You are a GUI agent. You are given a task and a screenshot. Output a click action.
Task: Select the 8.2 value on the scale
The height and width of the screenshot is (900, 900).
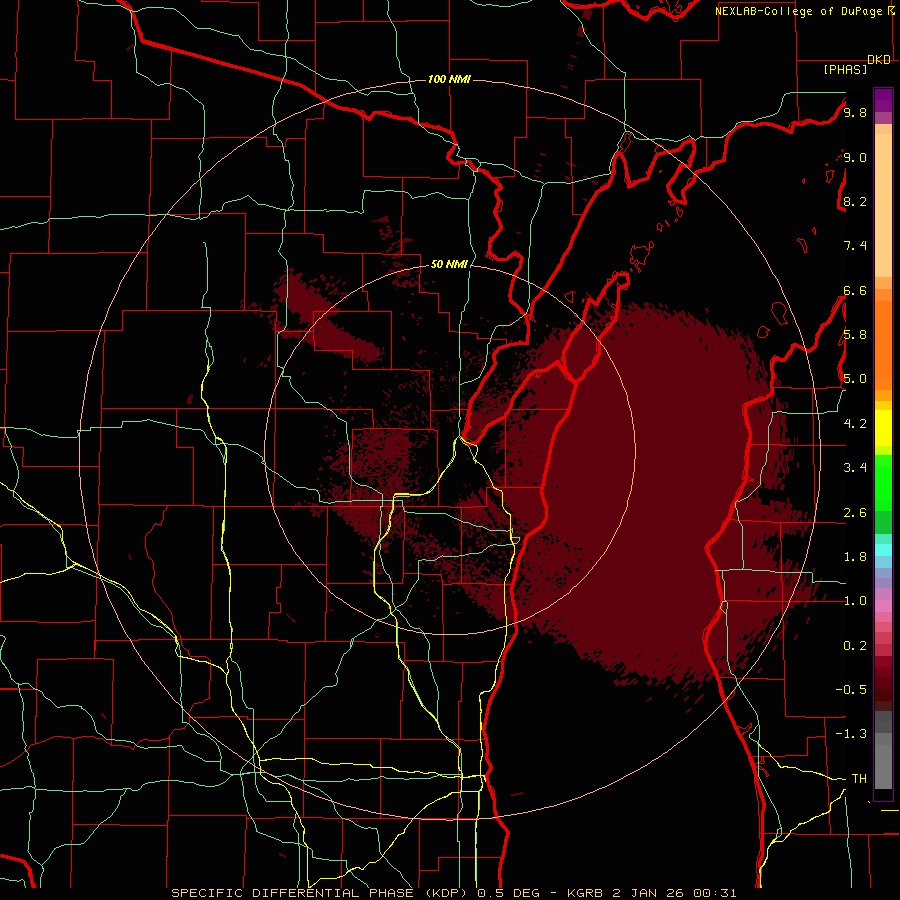855,202
